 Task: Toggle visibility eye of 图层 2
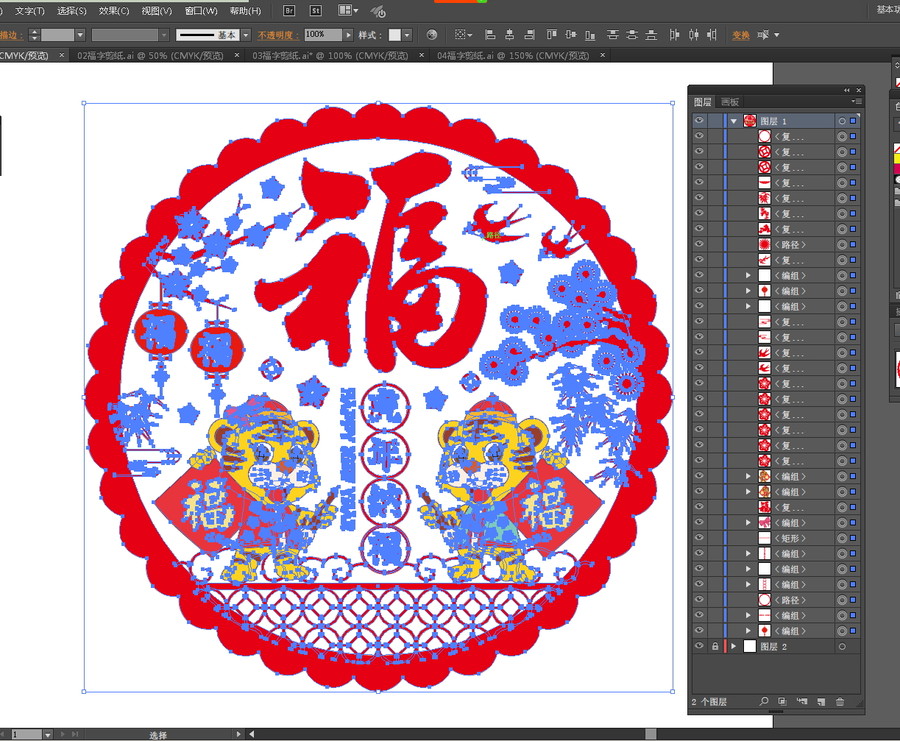tap(699, 646)
